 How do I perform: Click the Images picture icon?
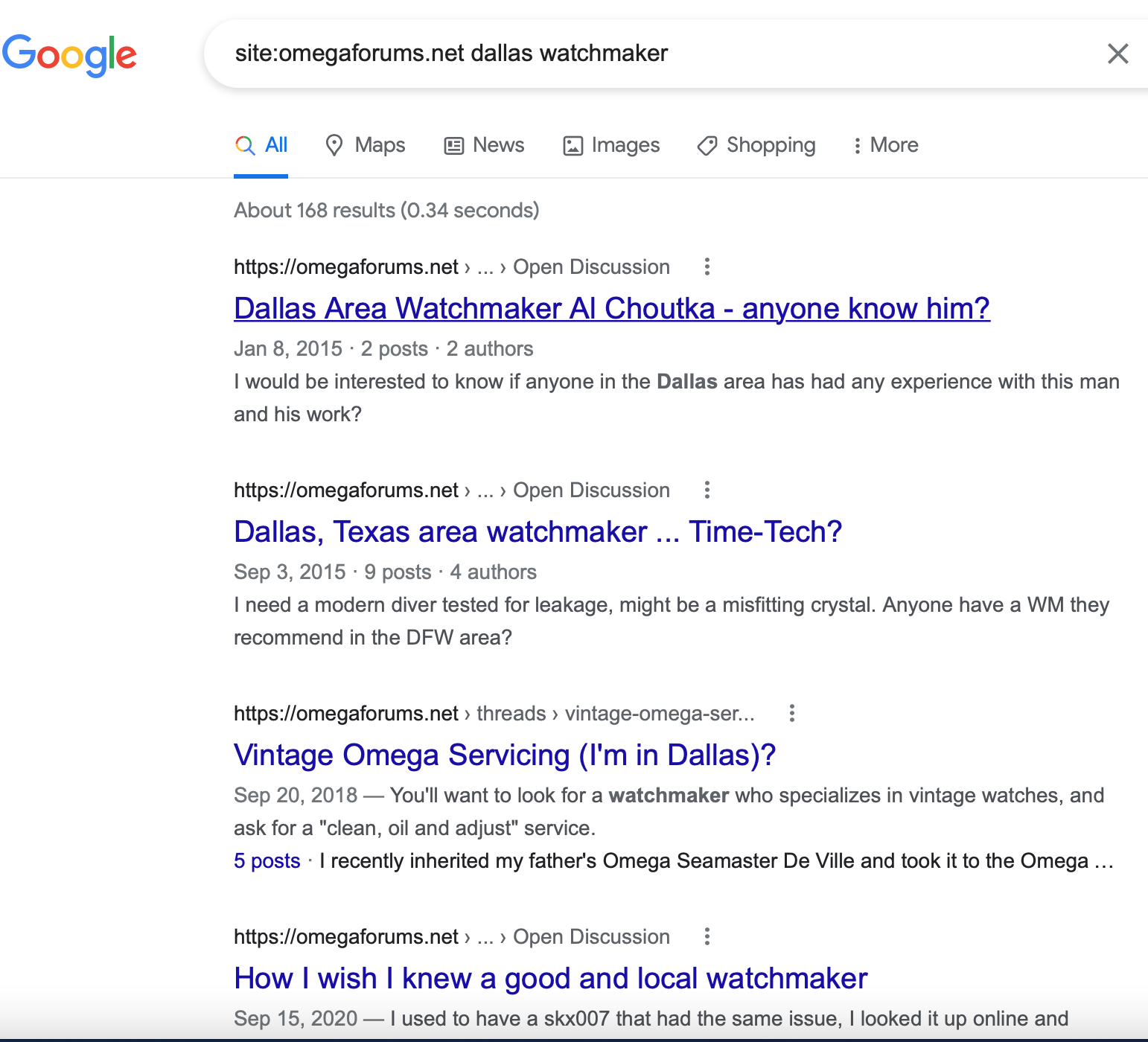(573, 145)
